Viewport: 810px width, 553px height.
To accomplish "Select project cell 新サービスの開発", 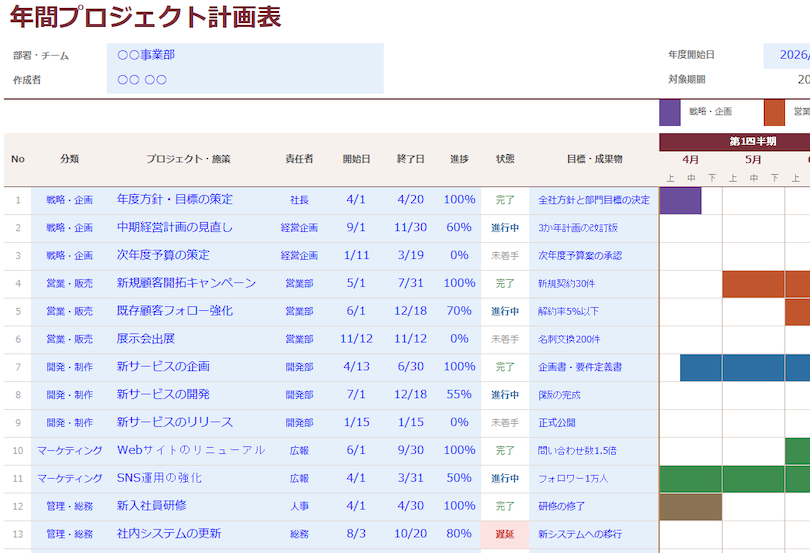I will (x=190, y=395).
